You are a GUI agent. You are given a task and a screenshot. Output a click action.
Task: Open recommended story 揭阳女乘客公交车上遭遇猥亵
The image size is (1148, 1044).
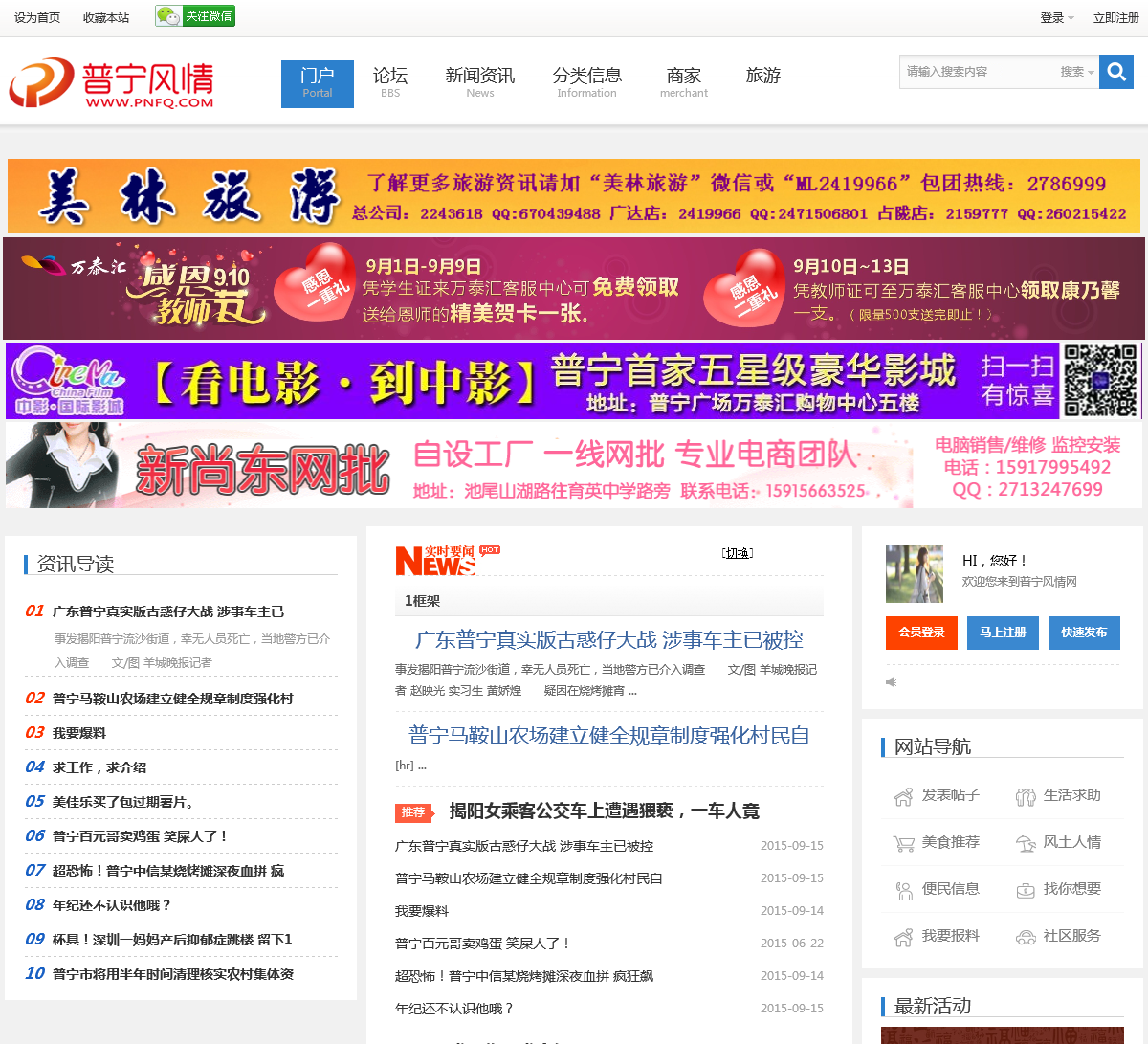click(x=604, y=811)
